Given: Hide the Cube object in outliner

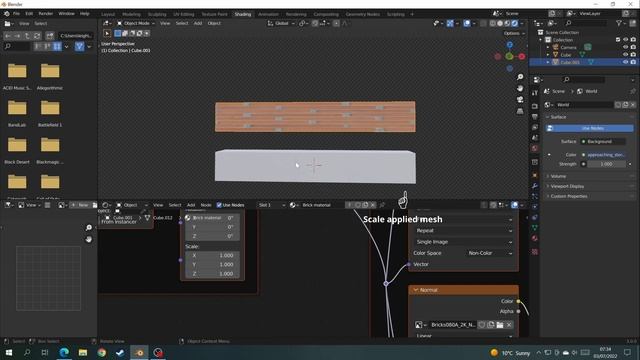Looking at the screenshot, I should coord(625,55).
